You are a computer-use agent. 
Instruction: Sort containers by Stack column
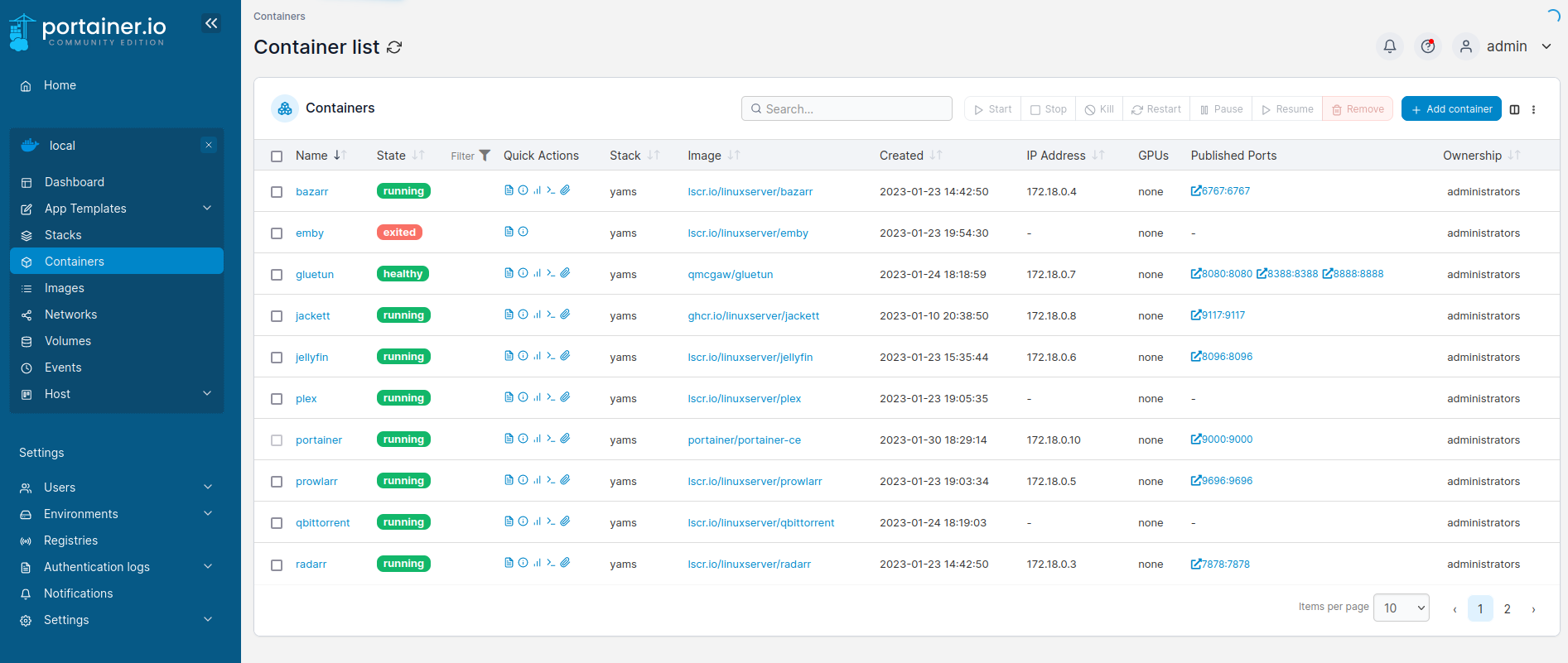coord(654,156)
